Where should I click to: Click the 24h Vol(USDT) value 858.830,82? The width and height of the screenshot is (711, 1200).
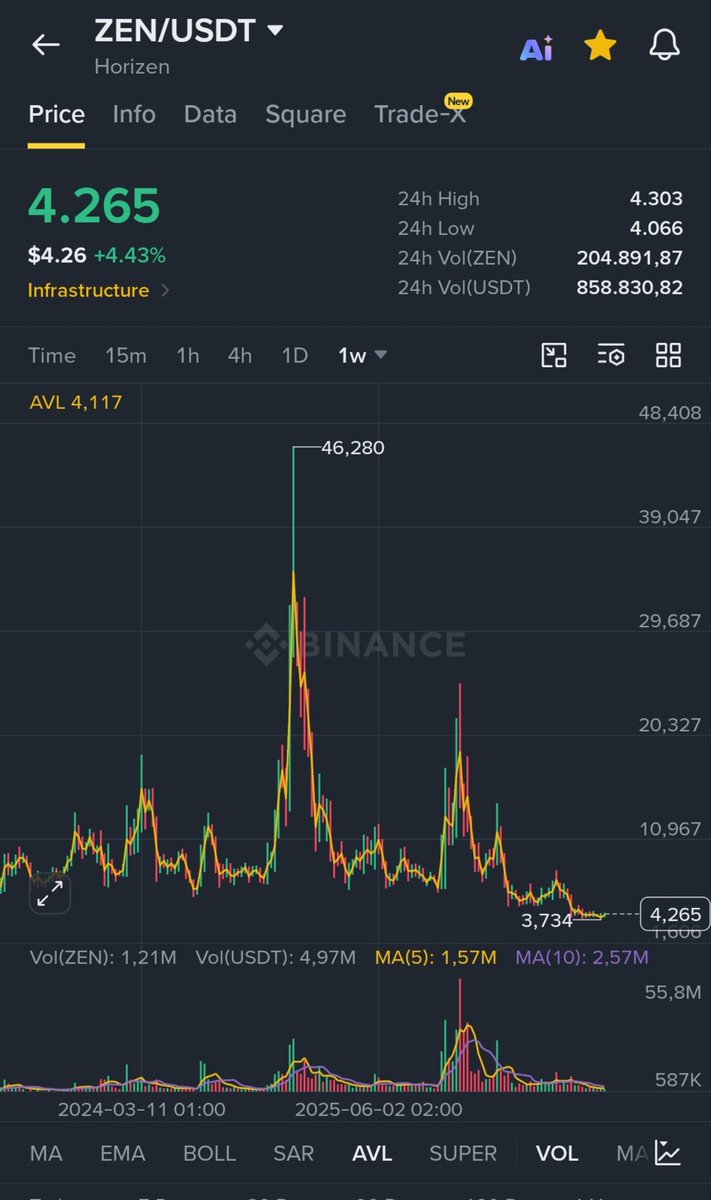point(629,288)
